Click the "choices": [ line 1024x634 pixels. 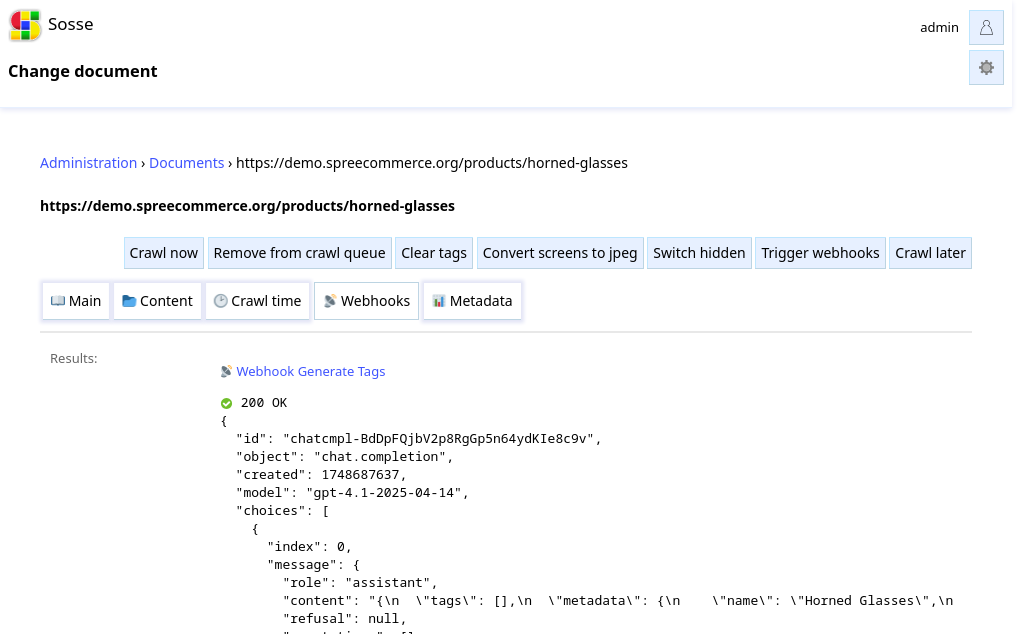(x=283, y=511)
